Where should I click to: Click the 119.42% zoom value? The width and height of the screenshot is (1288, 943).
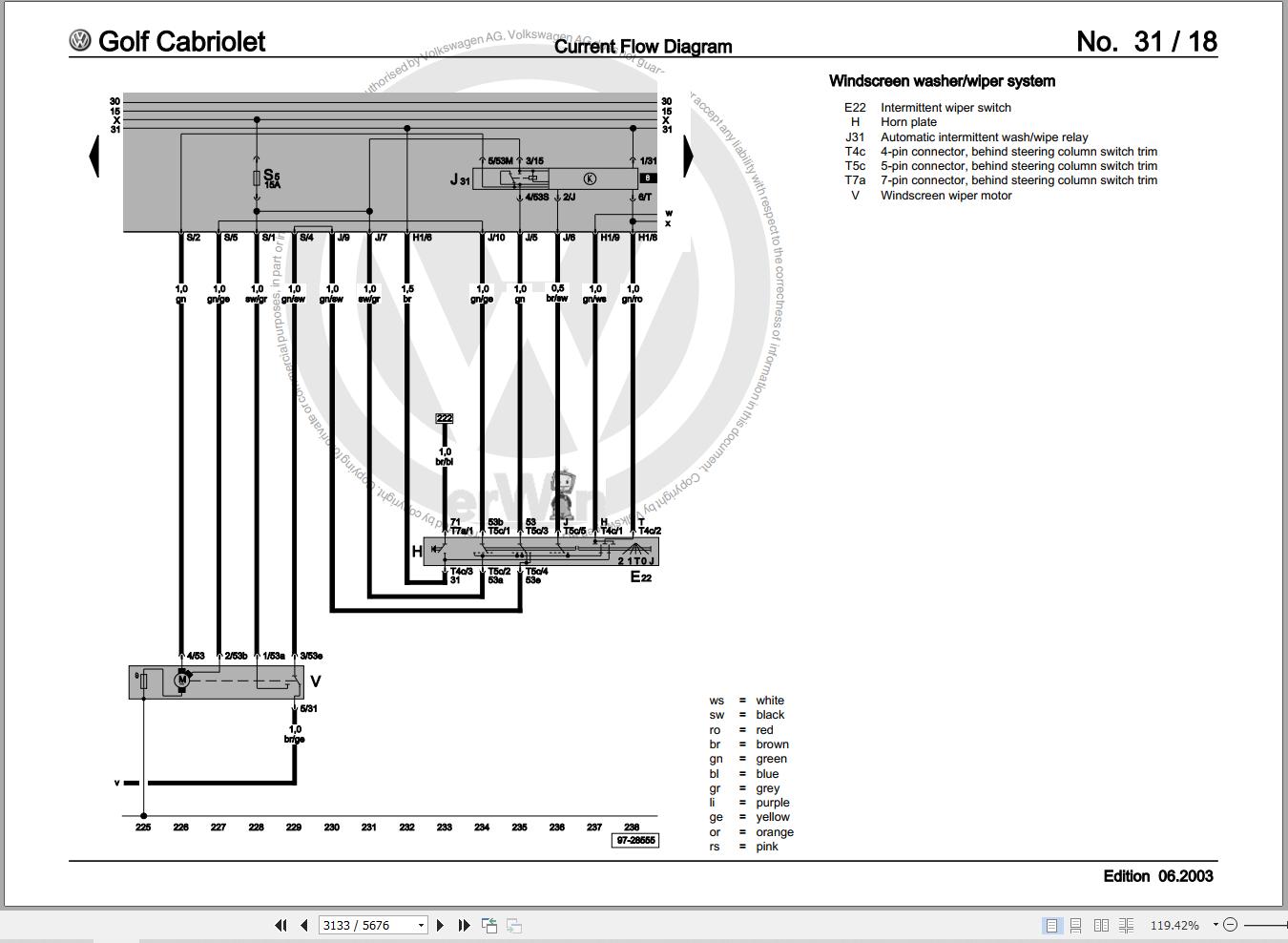coord(1174,925)
